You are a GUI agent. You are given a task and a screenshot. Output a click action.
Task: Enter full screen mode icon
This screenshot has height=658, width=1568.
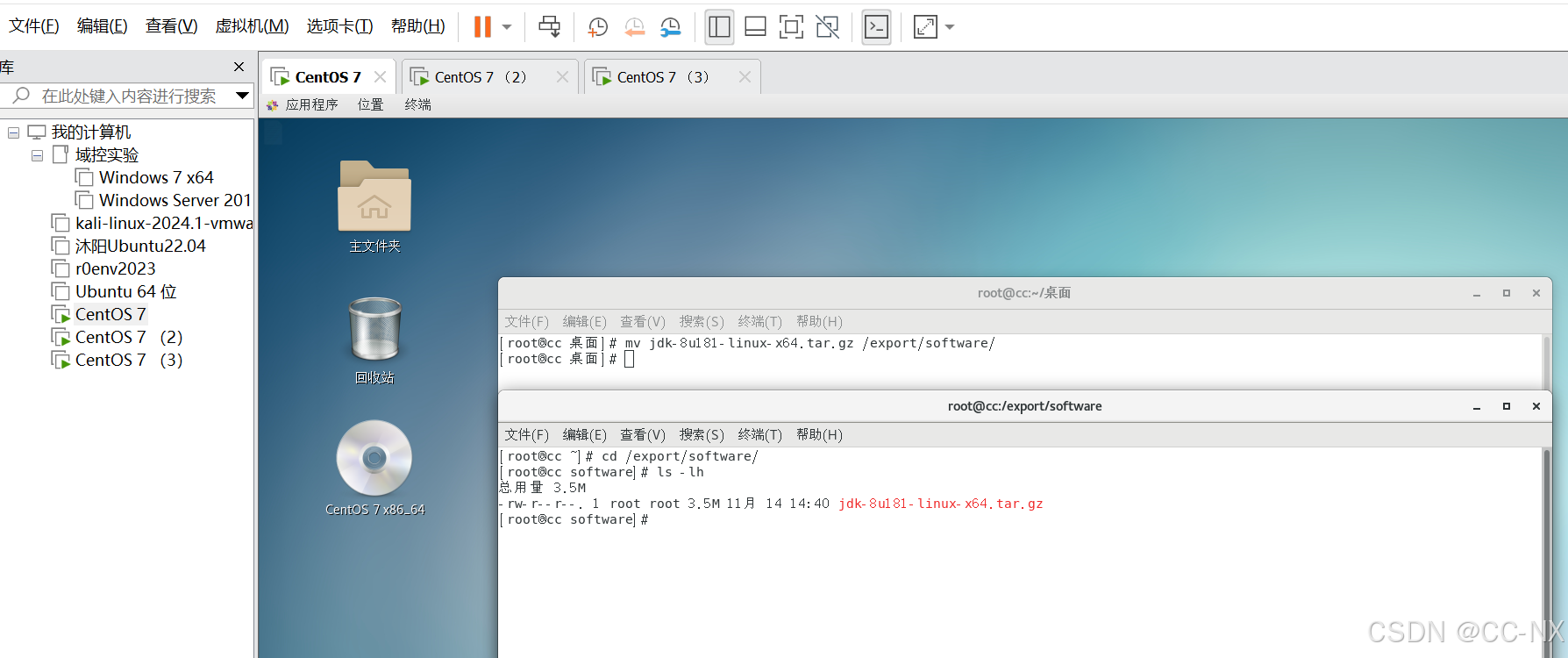(x=791, y=26)
